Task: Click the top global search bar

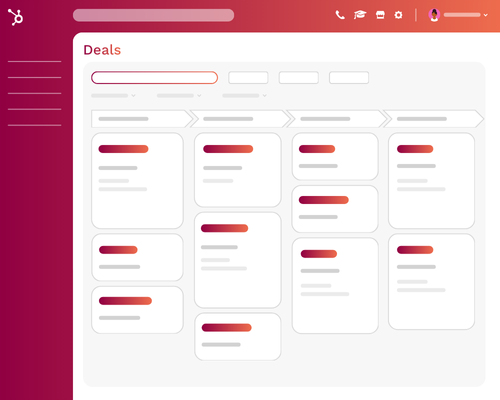Action: click(x=153, y=15)
